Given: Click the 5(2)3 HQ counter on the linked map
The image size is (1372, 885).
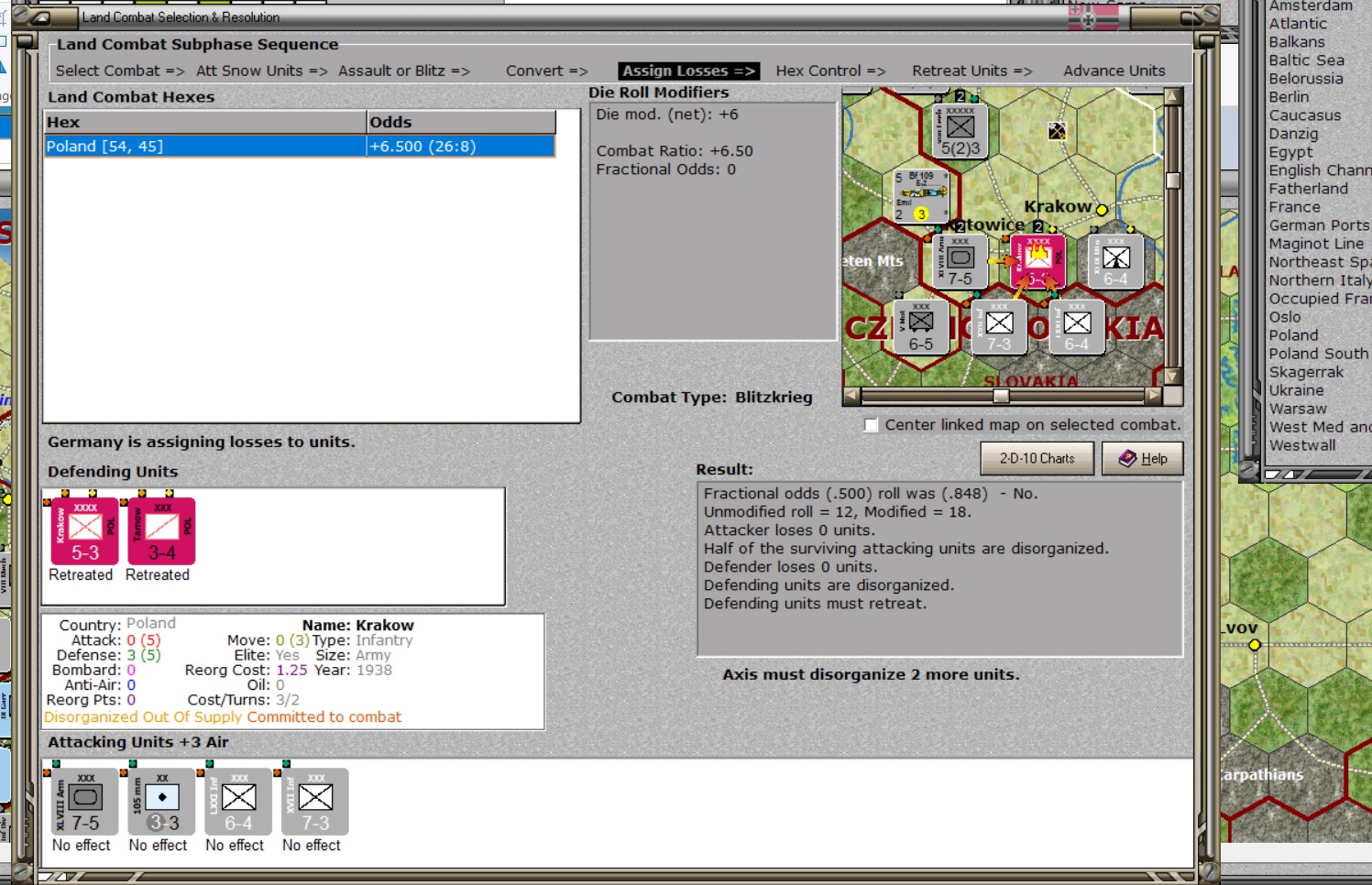Looking at the screenshot, I should [960, 131].
